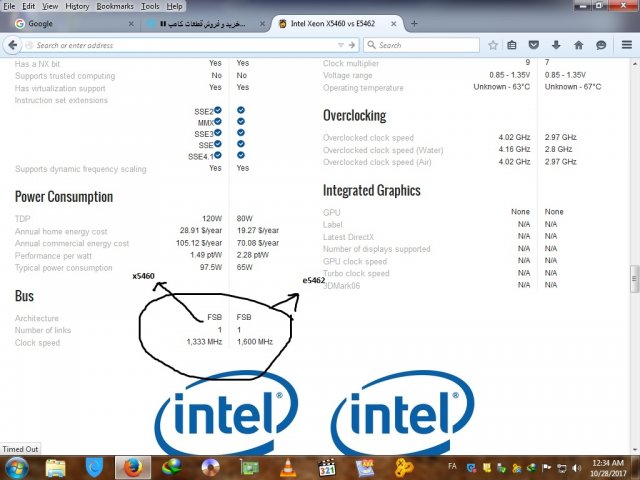Image resolution: width=640 pixels, height=480 pixels.
Task: Open Internet Download Manager taskbar icon
Action: click(x=171, y=467)
